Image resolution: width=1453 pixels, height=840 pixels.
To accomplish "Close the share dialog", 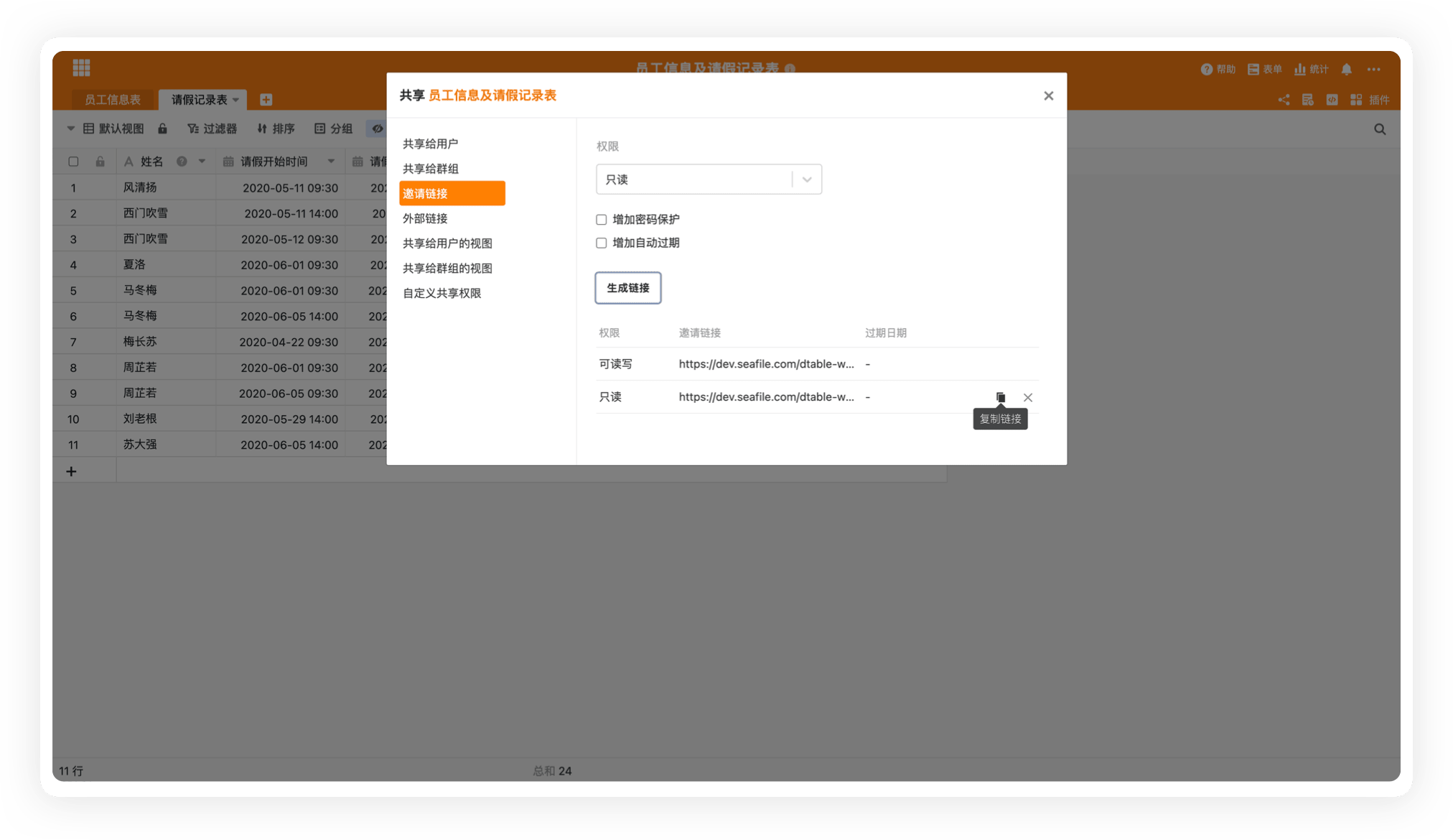I will [x=1048, y=95].
